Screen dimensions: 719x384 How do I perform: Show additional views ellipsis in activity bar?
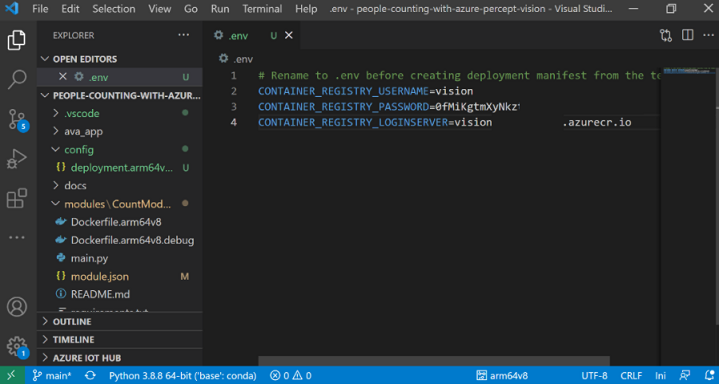click(17, 238)
